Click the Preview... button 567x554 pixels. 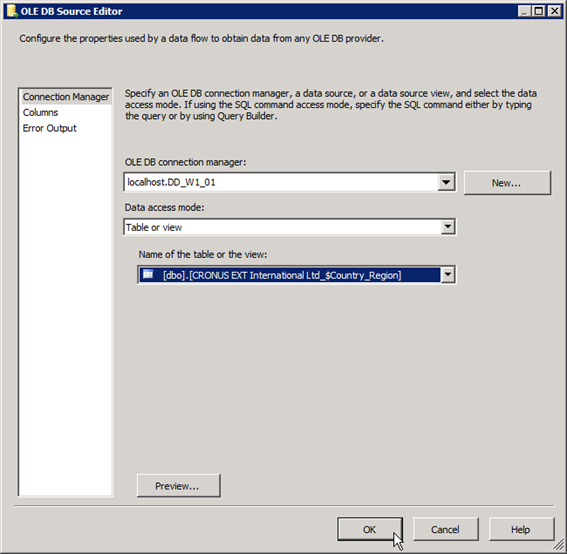pyautogui.click(x=179, y=486)
